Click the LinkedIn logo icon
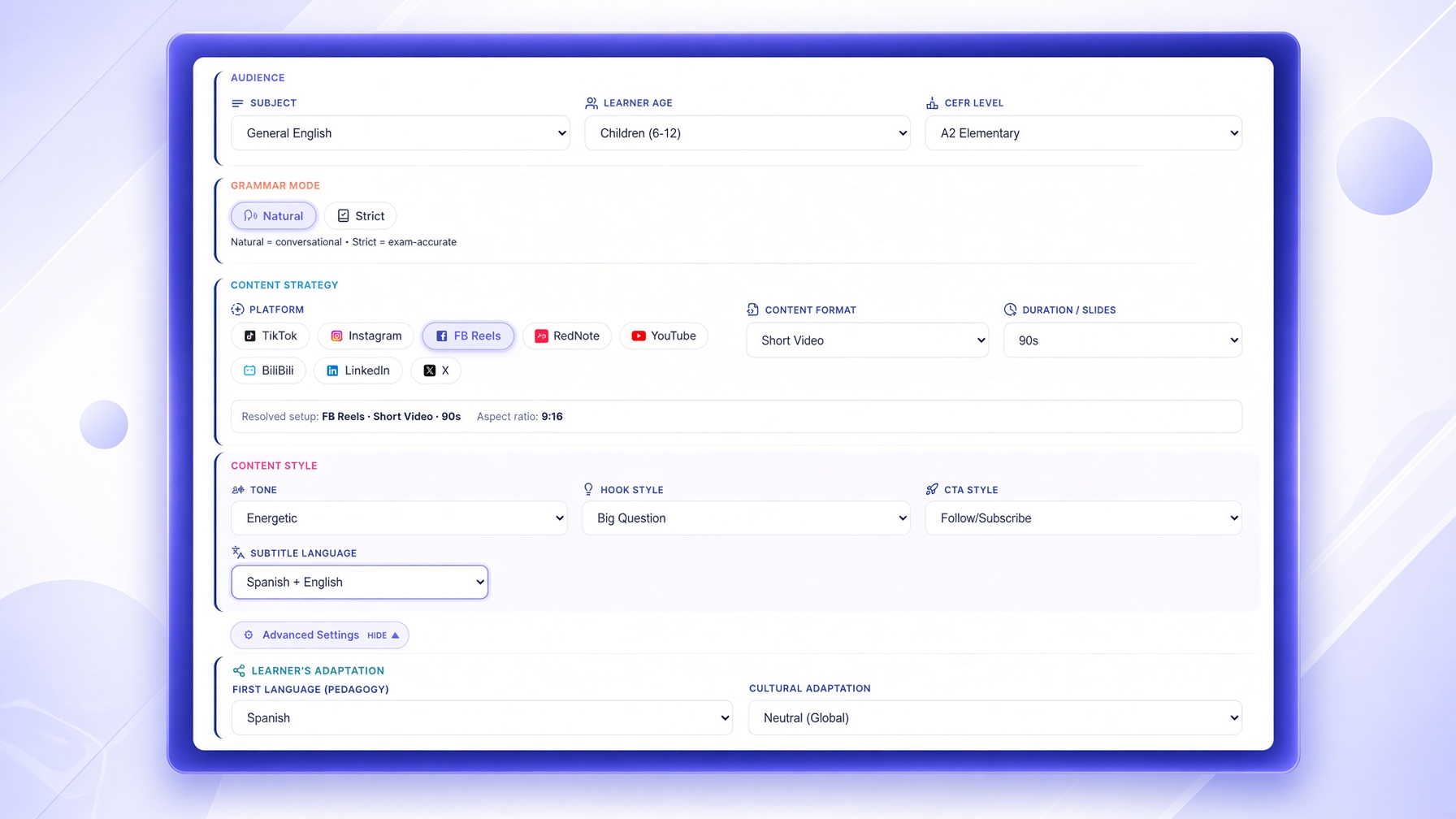 (332, 370)
